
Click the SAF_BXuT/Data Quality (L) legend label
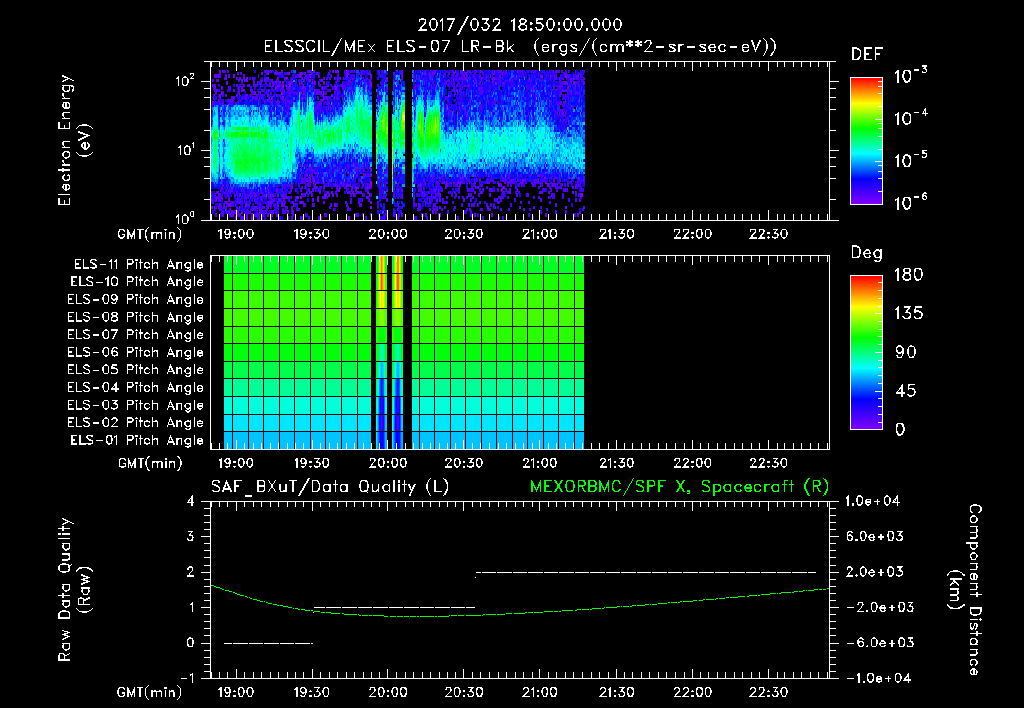point(329,486)
